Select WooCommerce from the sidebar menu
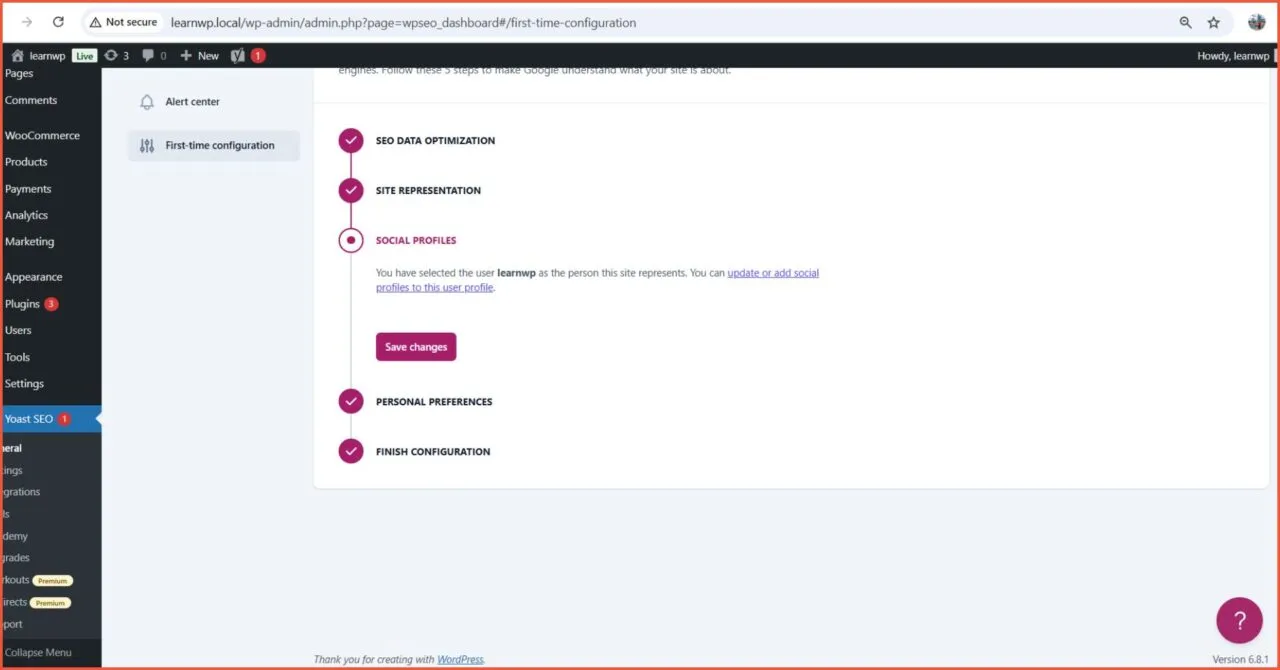 point(41,135)
